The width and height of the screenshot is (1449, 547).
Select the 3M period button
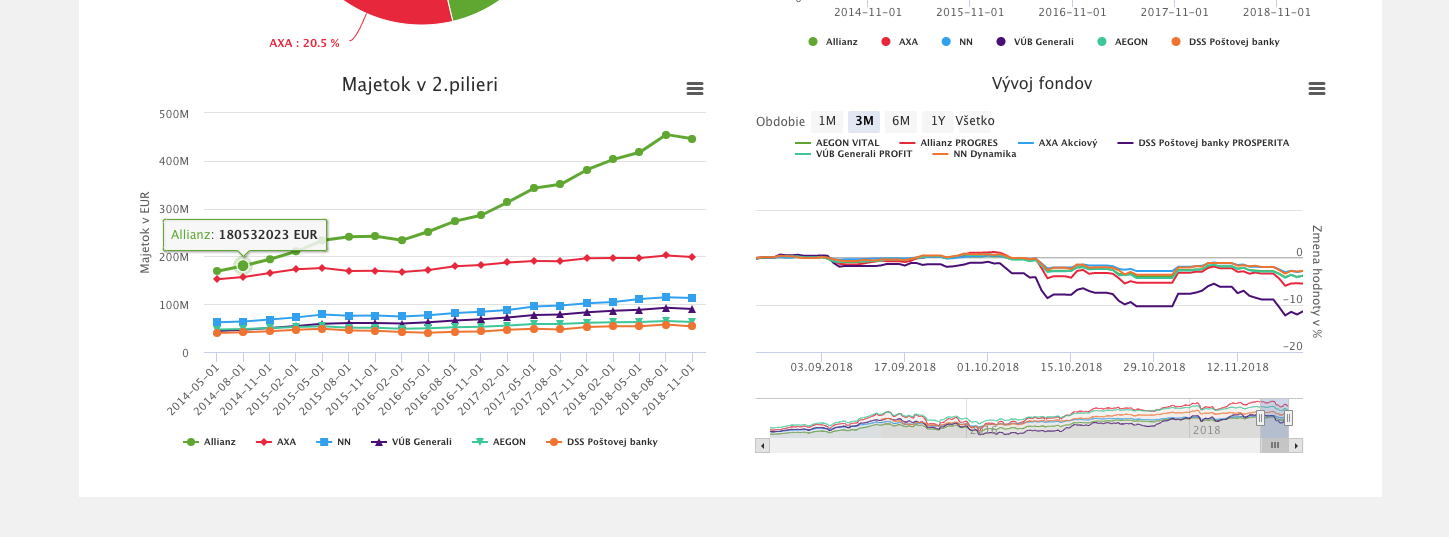click(864, 121)
